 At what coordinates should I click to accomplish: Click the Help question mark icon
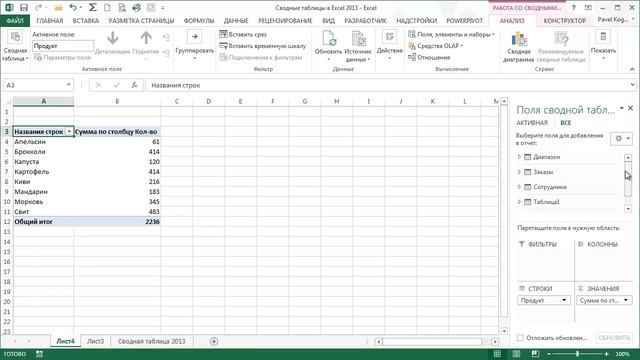coord(573,8)
